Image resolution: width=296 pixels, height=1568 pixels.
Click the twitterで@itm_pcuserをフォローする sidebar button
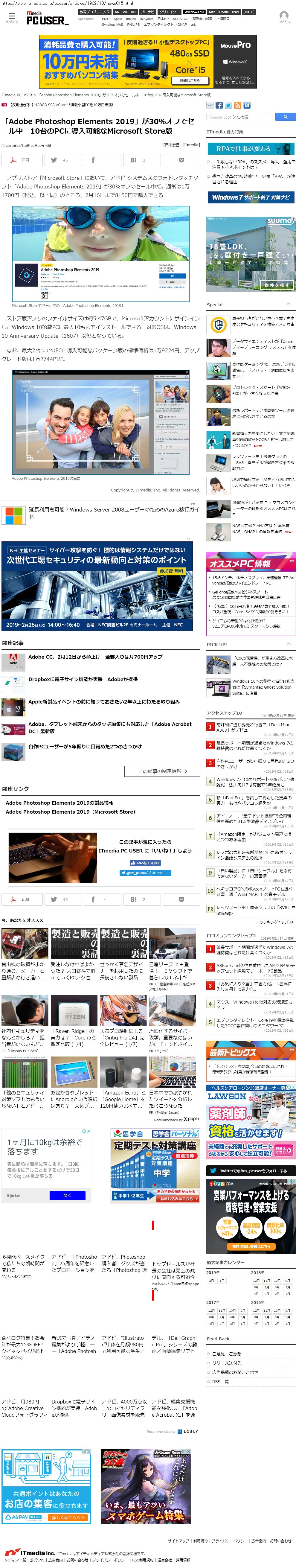pos(251,1170)
